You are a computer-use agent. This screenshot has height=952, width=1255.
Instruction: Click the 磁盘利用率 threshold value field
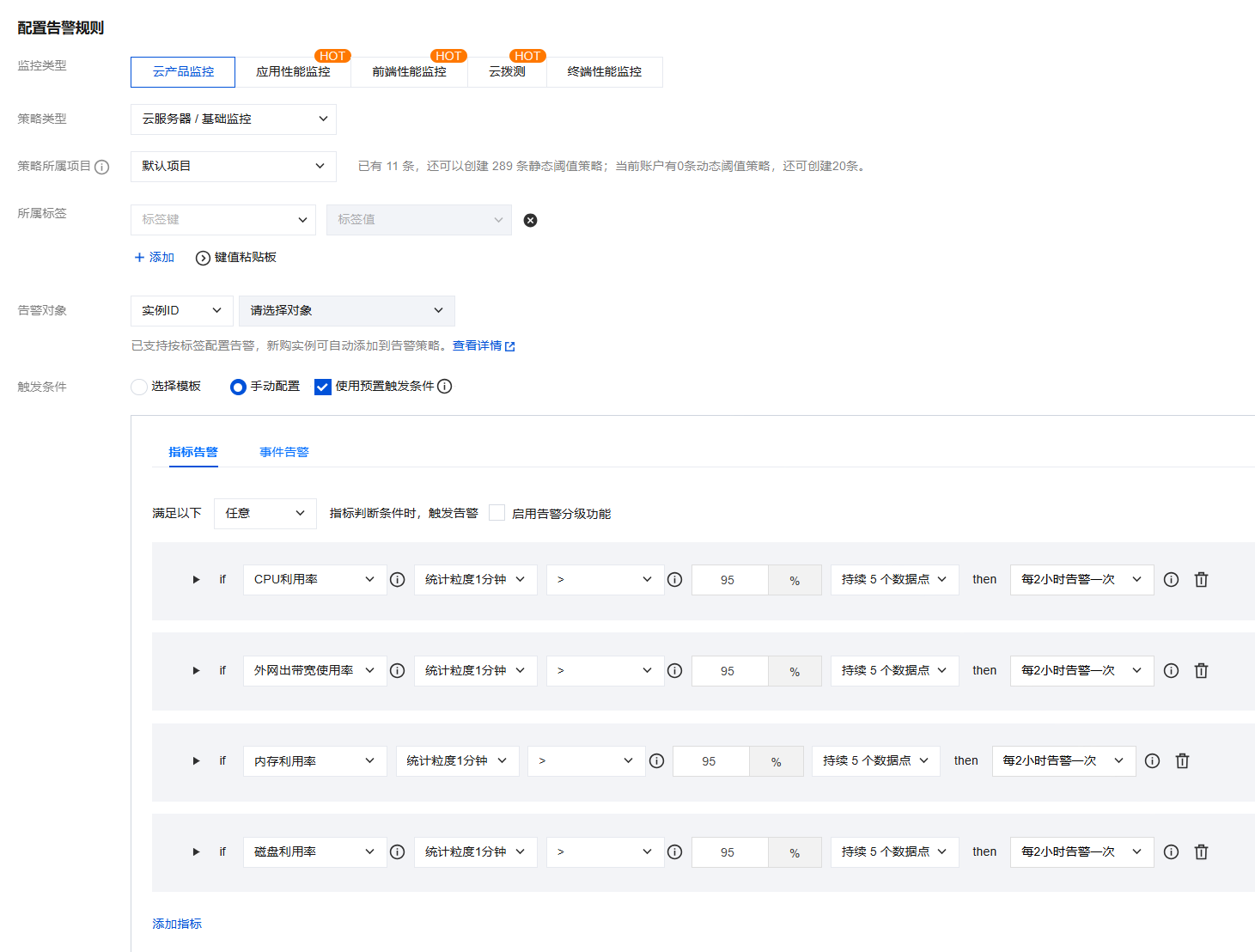(x=728, y=852)
